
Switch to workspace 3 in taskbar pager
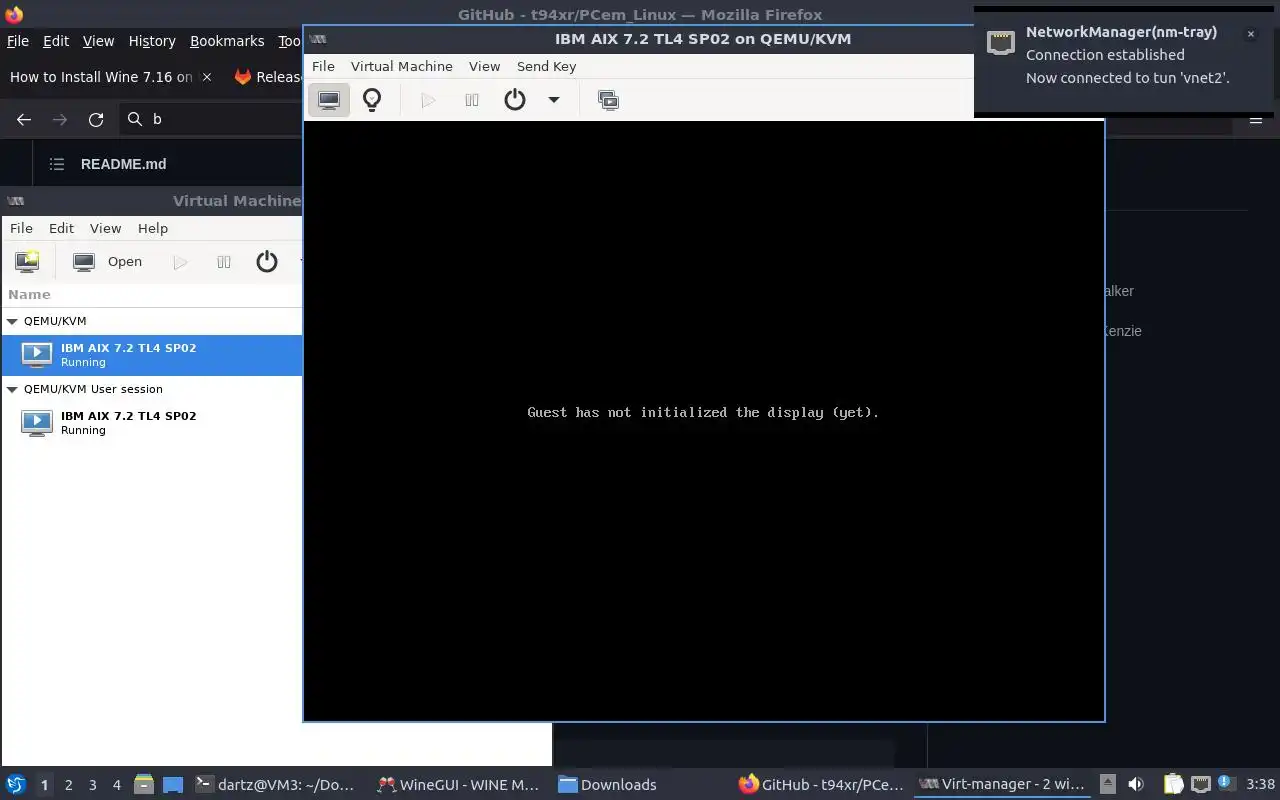pyautogui.click(x=92, y=785)
